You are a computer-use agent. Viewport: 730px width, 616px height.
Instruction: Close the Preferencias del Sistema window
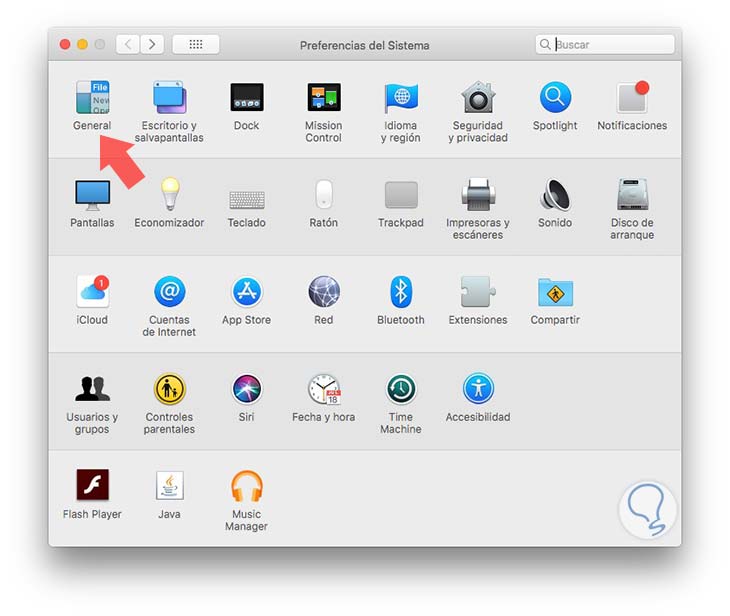tap(65, 45)
